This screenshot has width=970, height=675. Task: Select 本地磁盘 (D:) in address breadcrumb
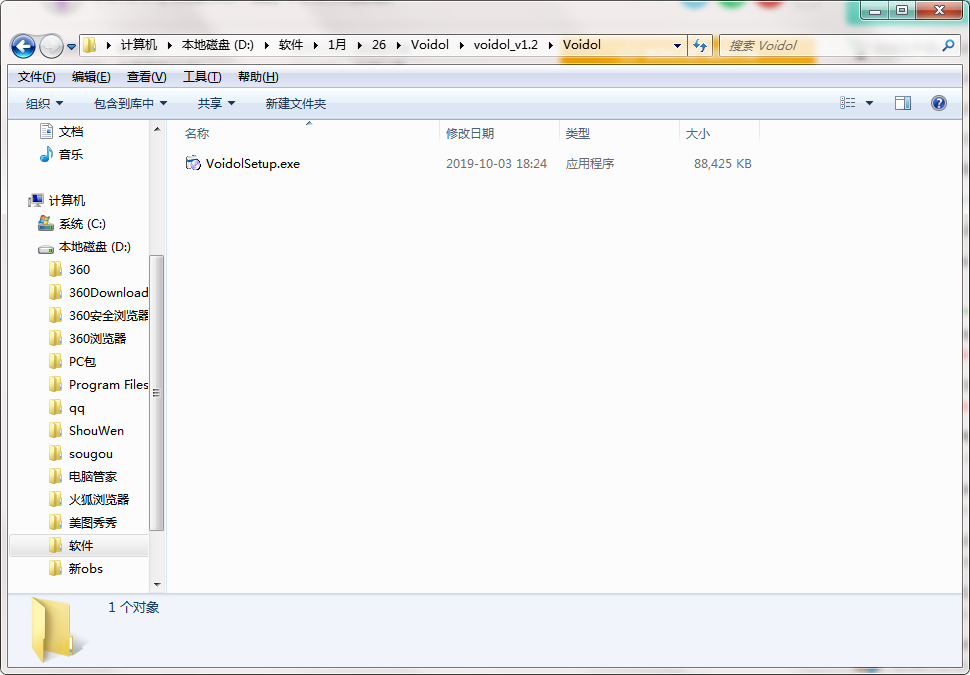217,45
